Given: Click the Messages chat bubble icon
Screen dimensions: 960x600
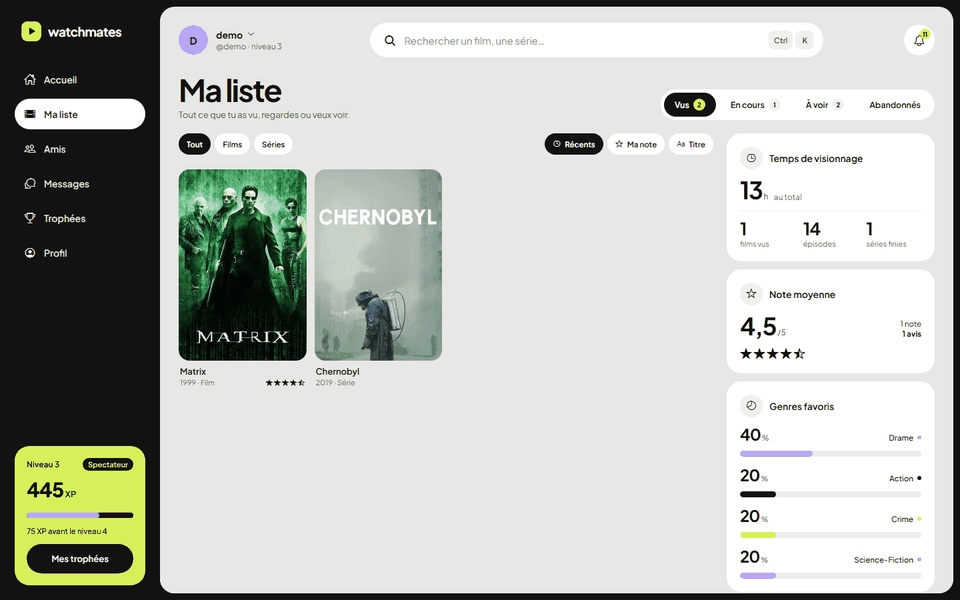Looking at the screenshot, I should (29, 184).
